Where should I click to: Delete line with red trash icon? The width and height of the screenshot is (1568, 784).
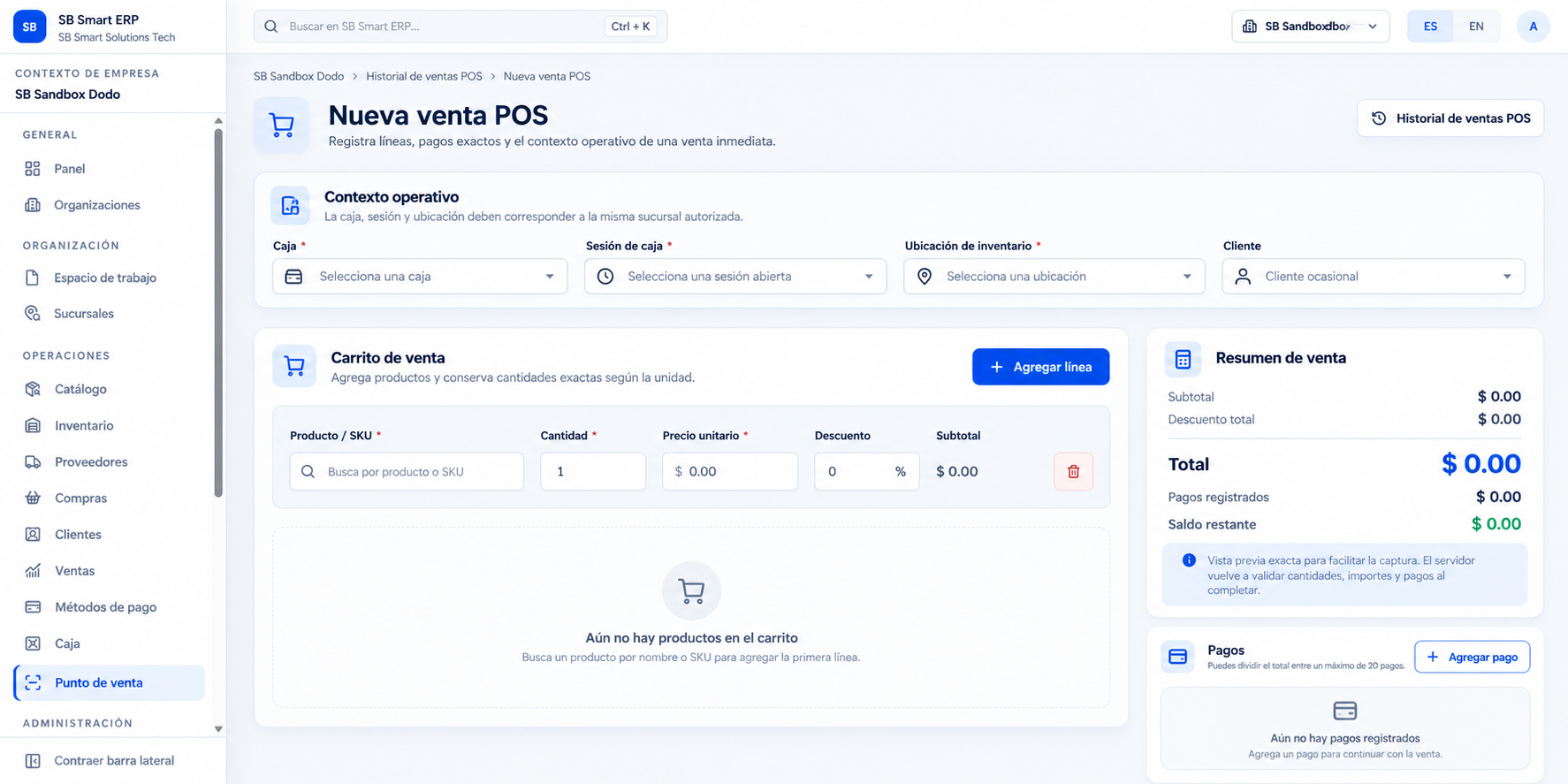[1074, 472]
